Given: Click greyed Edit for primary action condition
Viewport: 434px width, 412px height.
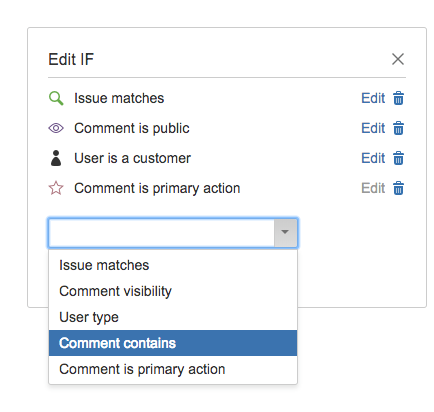Looking at the screenshot, I should click(373, 188).
